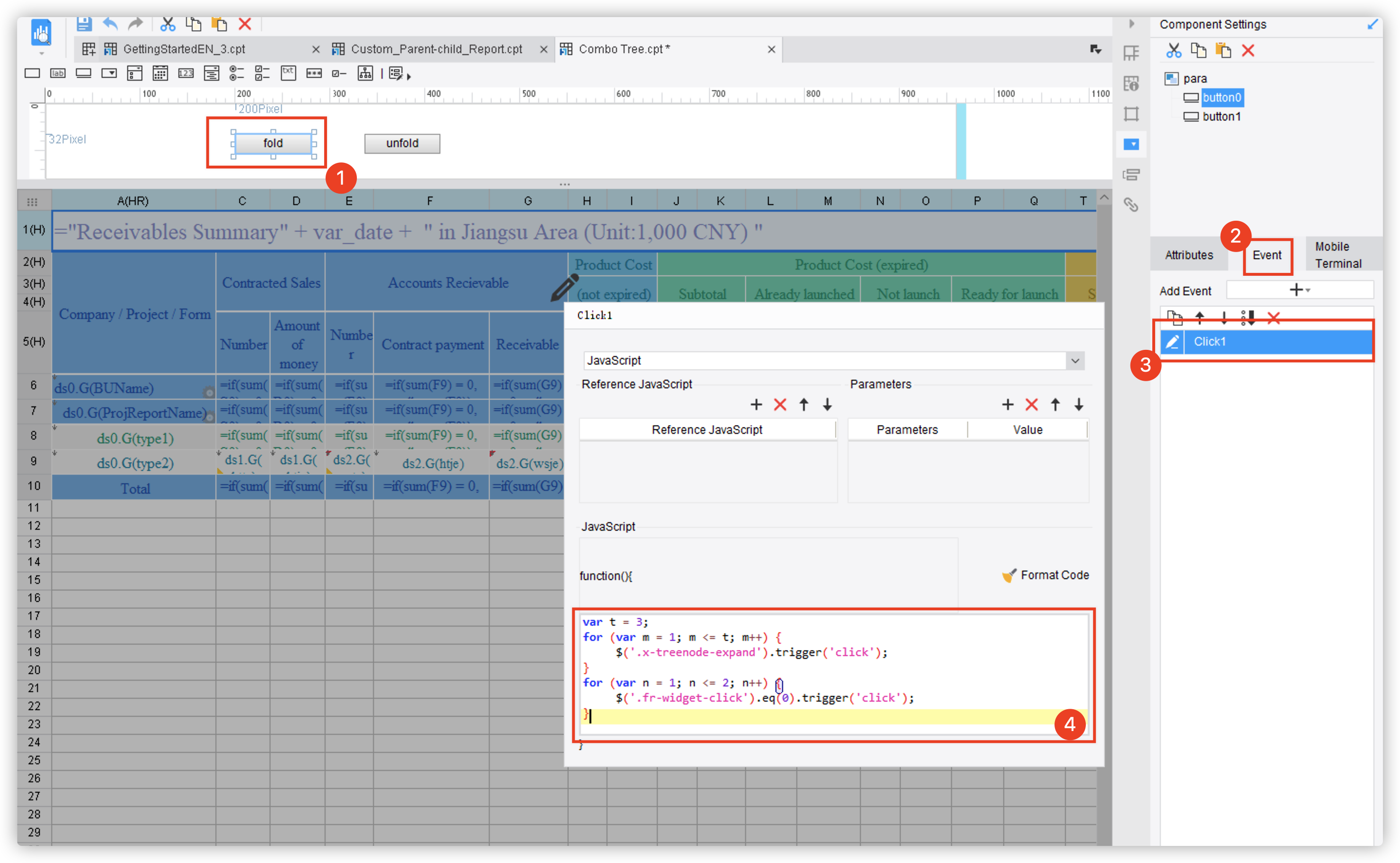Insert a checkbox group widget
The width and height of the screenshot is (1400, 863).
(x=262, y=73)
